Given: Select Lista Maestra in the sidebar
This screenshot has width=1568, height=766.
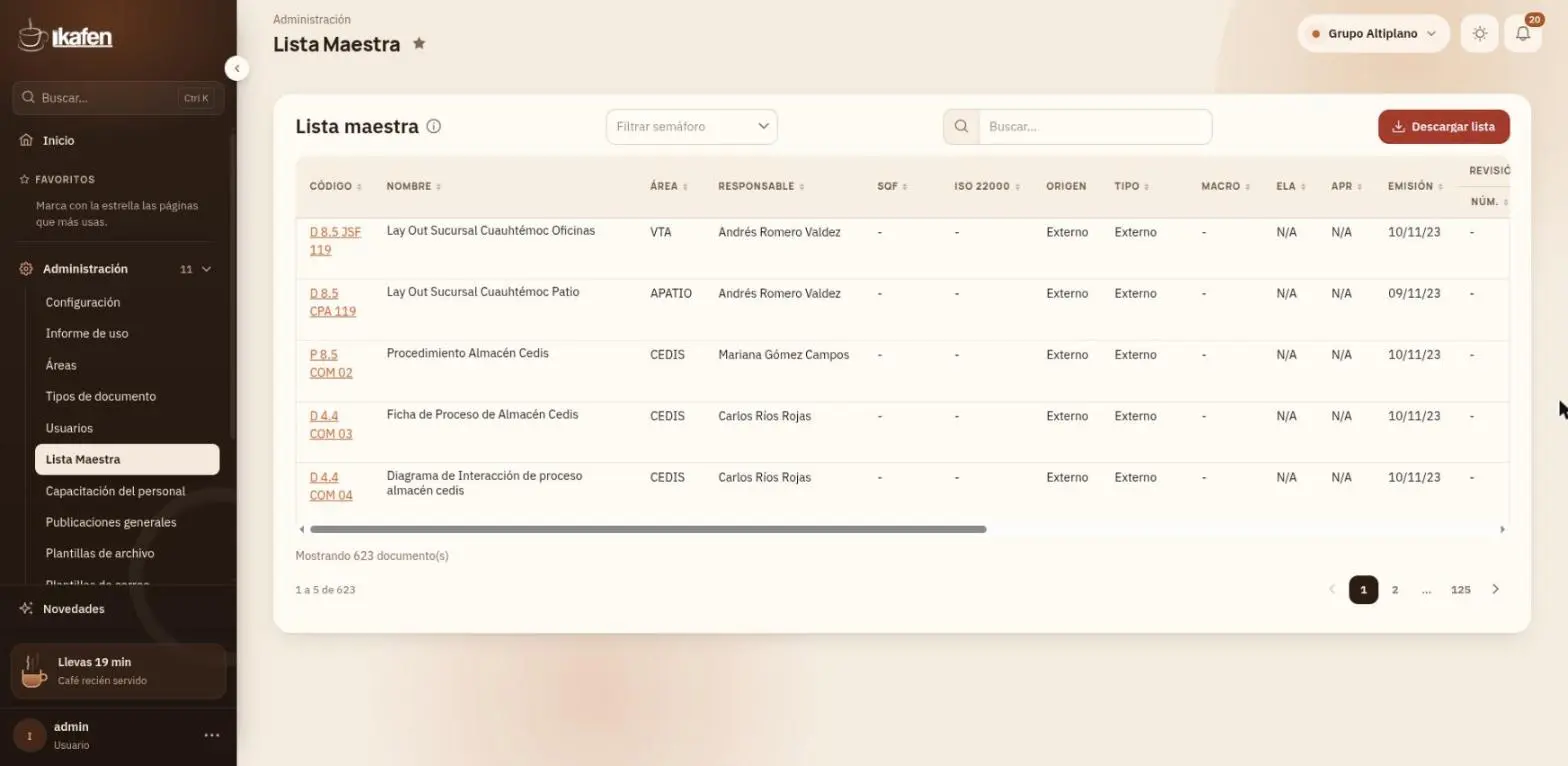Looking at the screenshot, I should coord(127,459).
